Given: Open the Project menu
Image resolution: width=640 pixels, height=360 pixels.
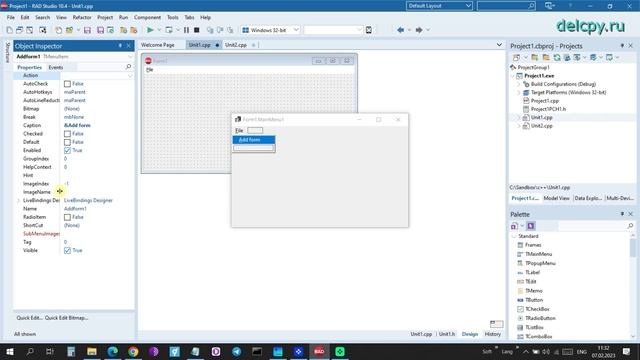Looking at the screenshot, I should [105, 18].
